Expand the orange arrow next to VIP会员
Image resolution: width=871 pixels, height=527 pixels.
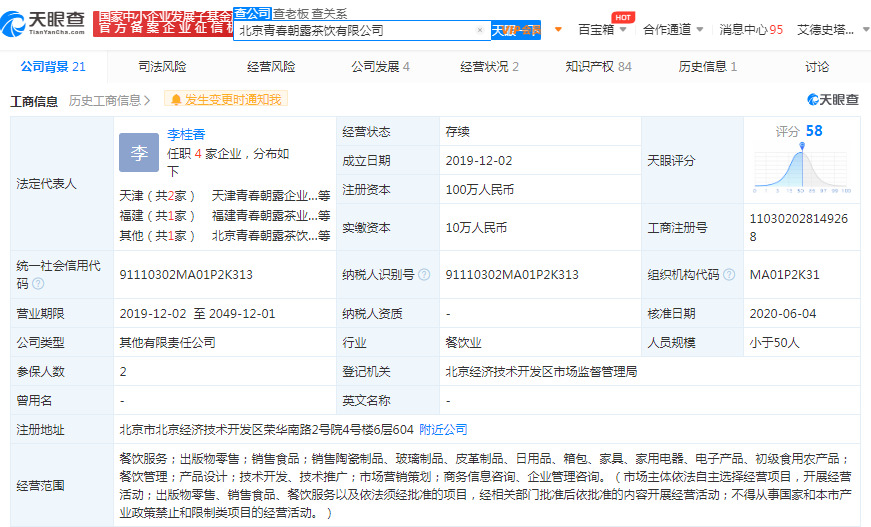point(558,29)
